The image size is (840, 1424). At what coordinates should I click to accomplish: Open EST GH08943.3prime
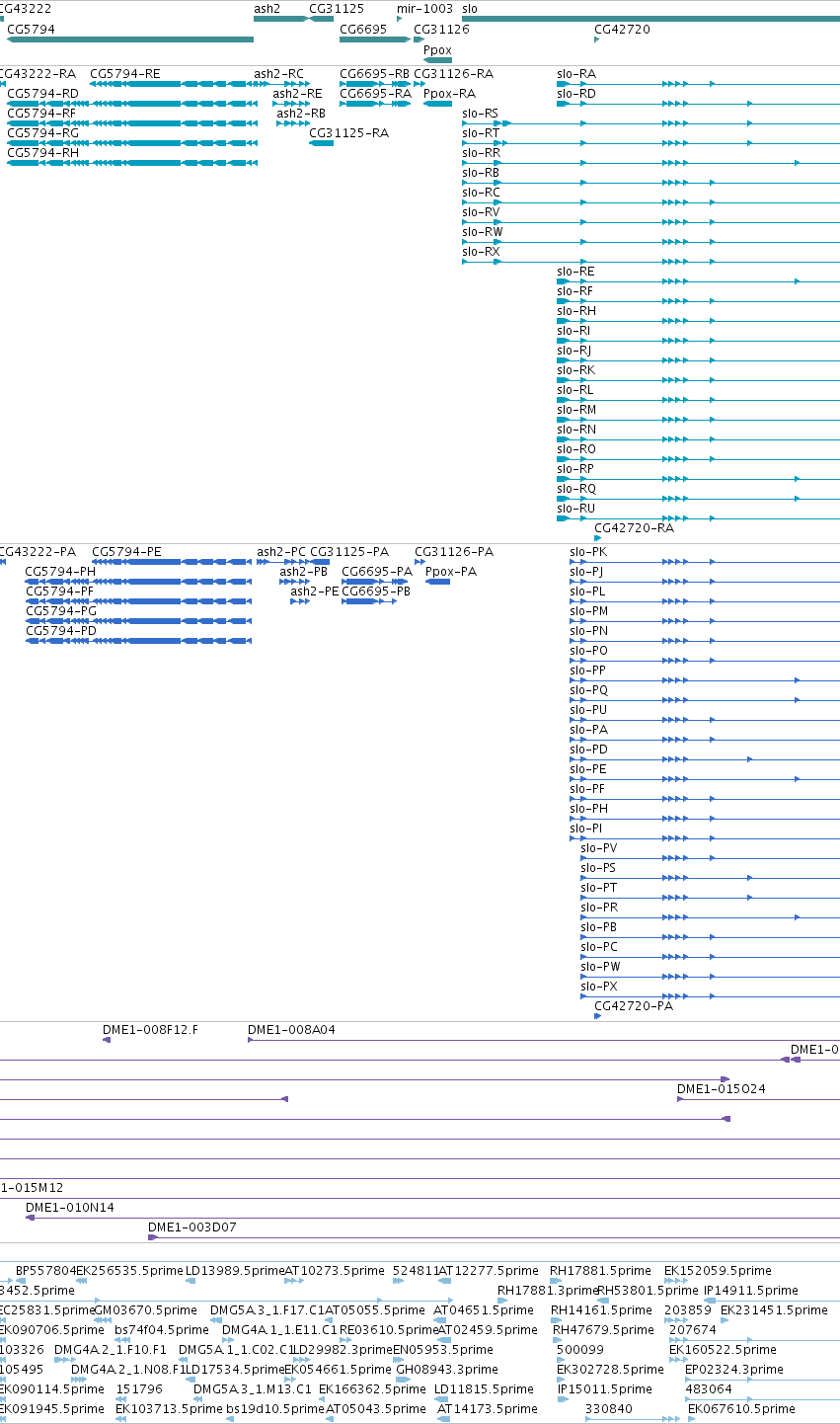[x=447, y=1370]
